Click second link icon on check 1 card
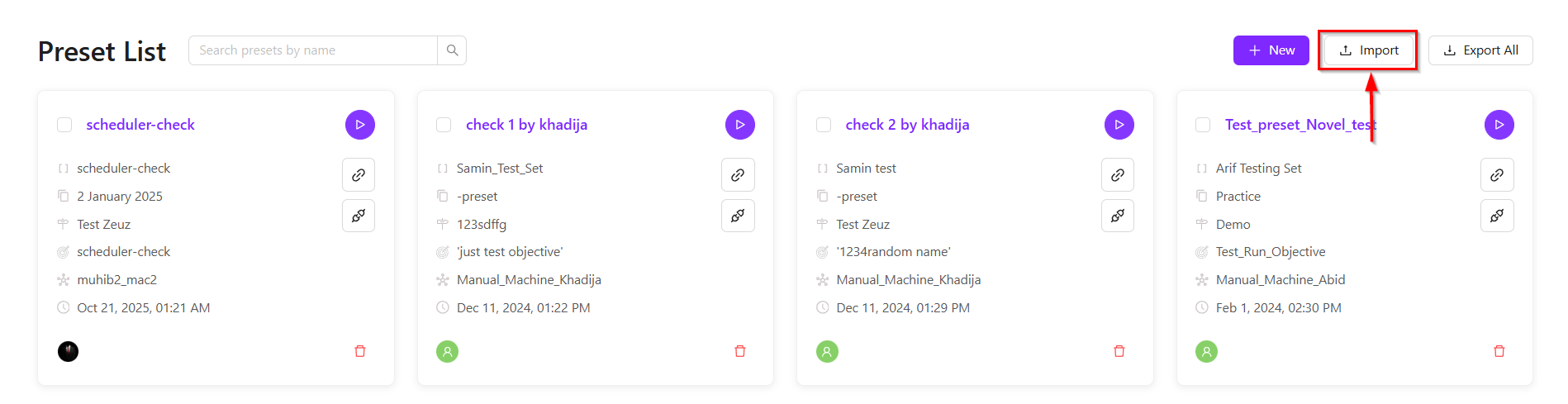 738,216
